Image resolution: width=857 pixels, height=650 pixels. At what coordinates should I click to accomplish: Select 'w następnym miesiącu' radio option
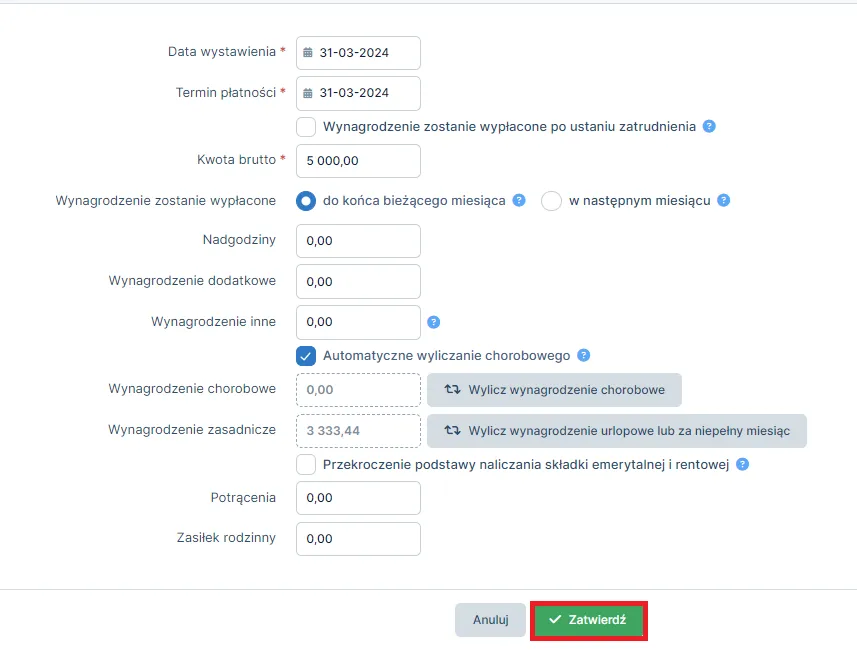click(x=551, y=201)
